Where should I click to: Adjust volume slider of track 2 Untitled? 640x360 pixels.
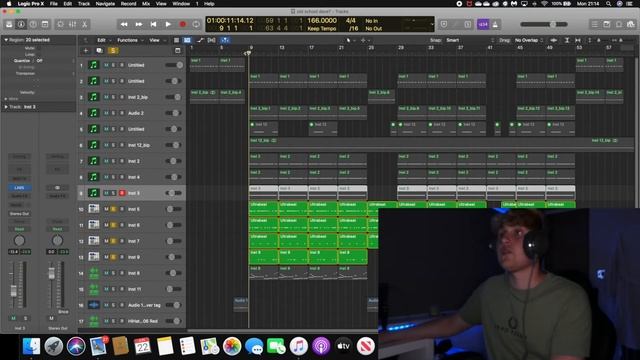pos(173,81)
